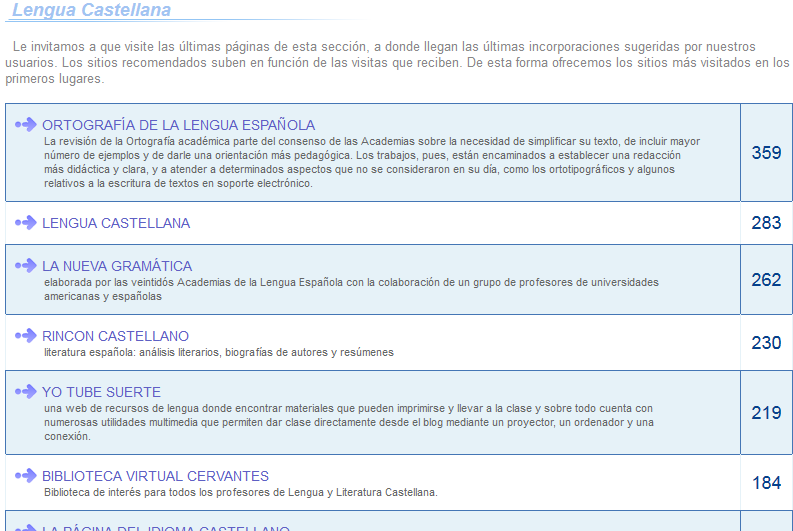
Task: Select visit count 219
Action: point(766,413)
